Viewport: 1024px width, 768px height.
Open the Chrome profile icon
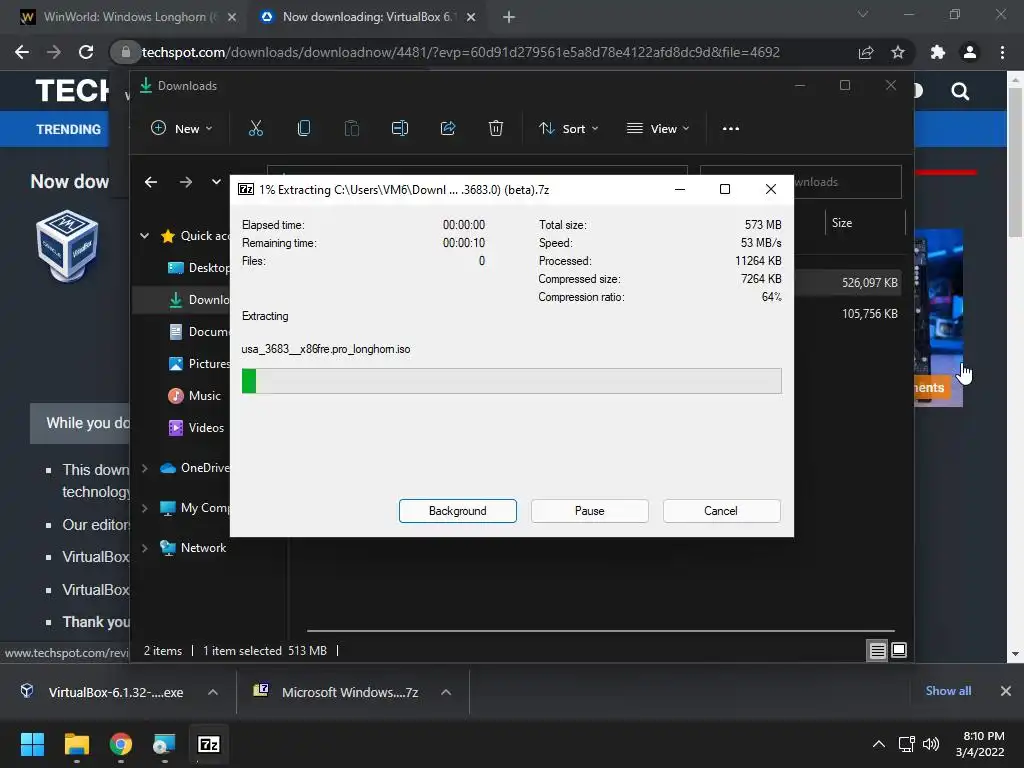point(970,52)
